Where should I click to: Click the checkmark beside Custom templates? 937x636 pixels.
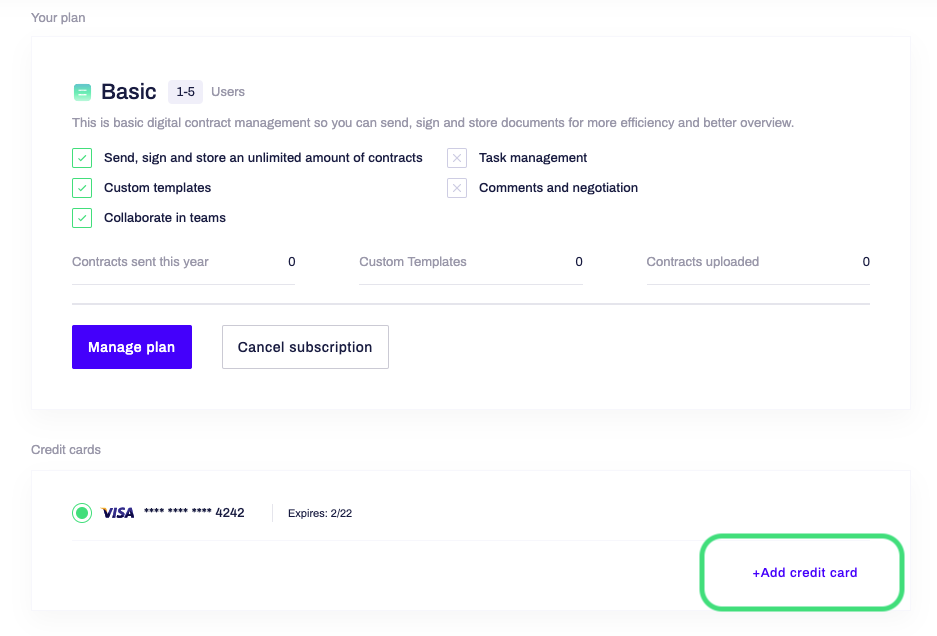tap(82, 188)
